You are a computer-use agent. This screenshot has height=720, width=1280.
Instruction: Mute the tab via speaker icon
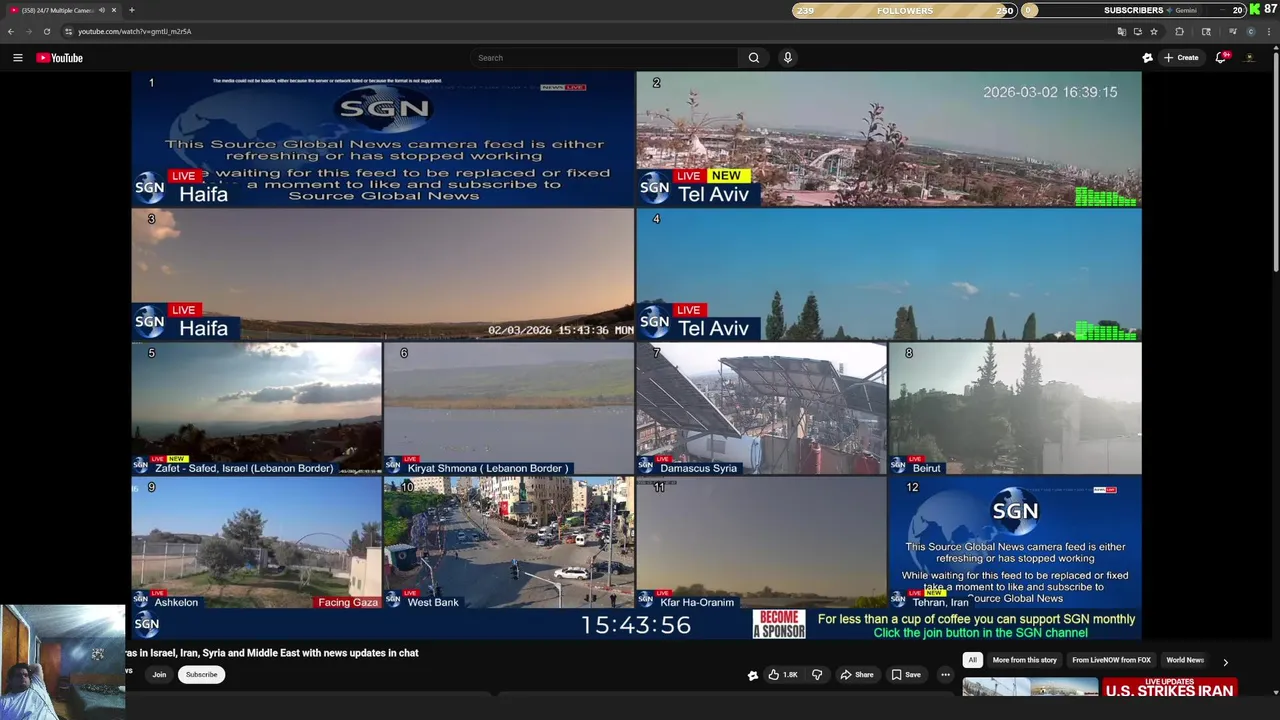coord(101,10)
